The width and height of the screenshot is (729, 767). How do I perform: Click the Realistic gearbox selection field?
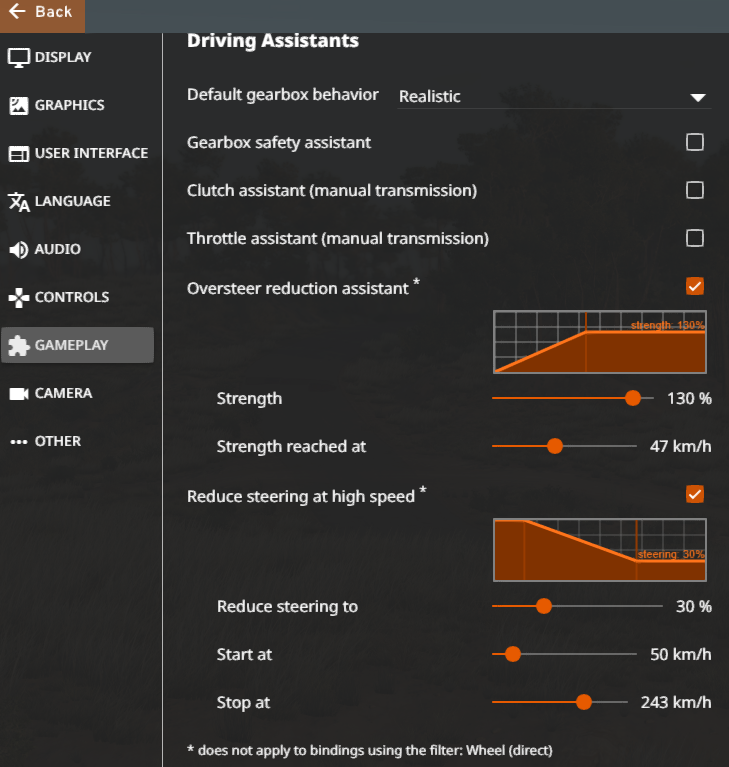554,96
